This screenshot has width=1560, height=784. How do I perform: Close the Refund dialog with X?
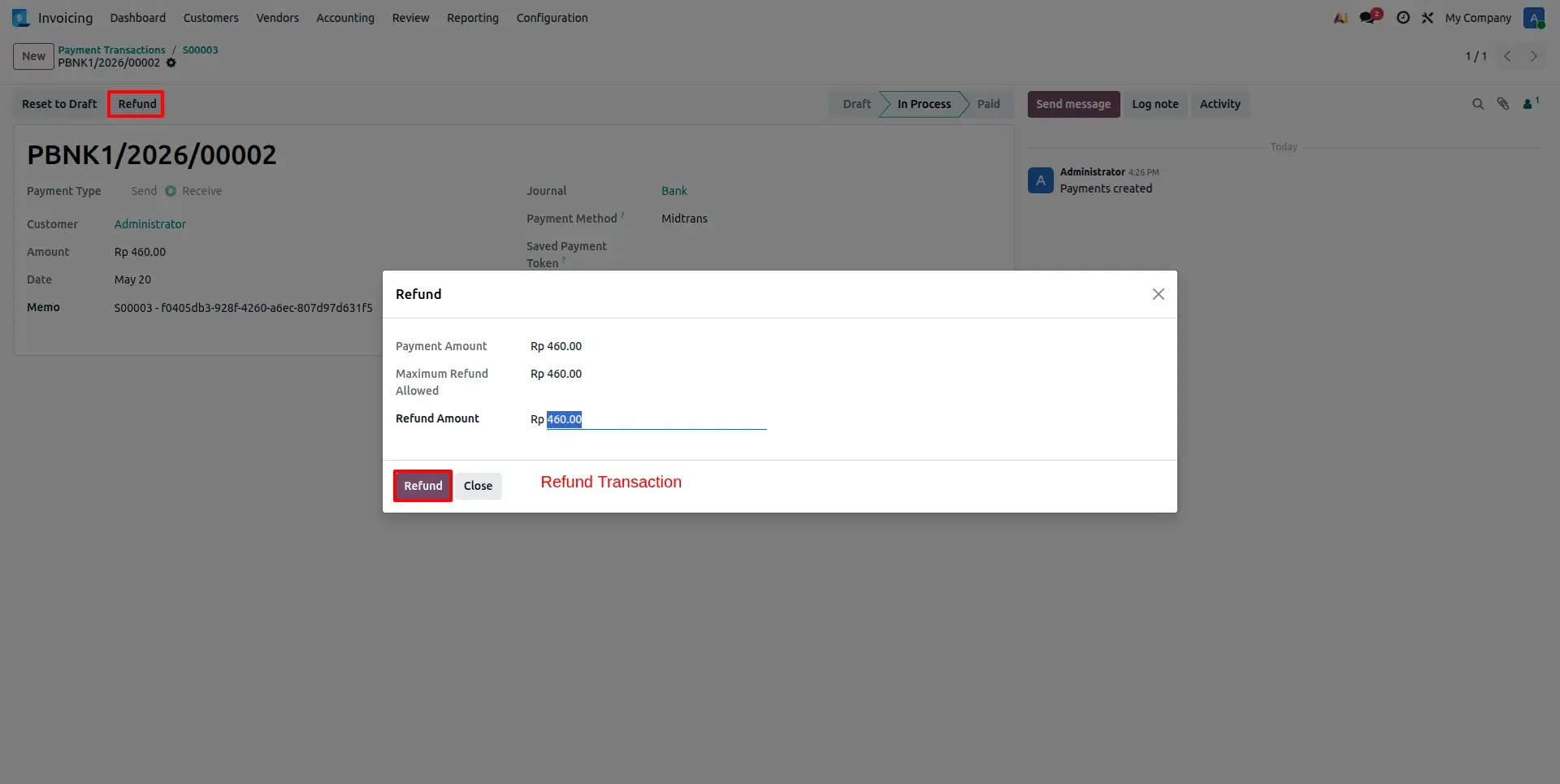click(x=1159, y=294)
